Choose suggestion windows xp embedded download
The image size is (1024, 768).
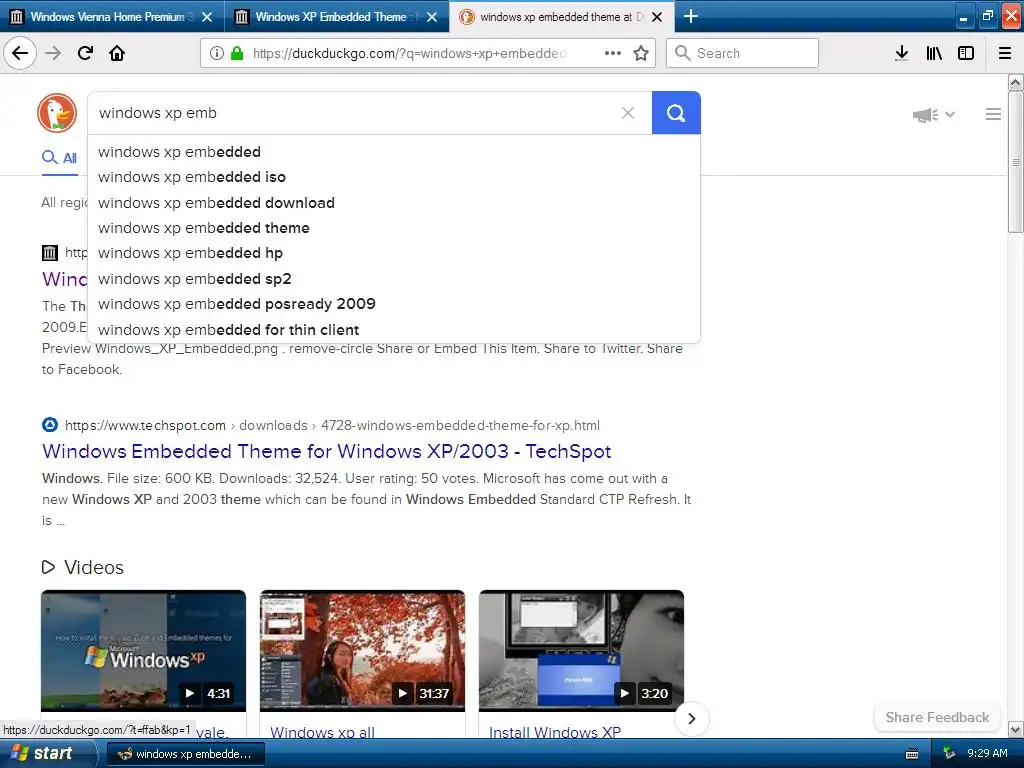coord(394,202)
